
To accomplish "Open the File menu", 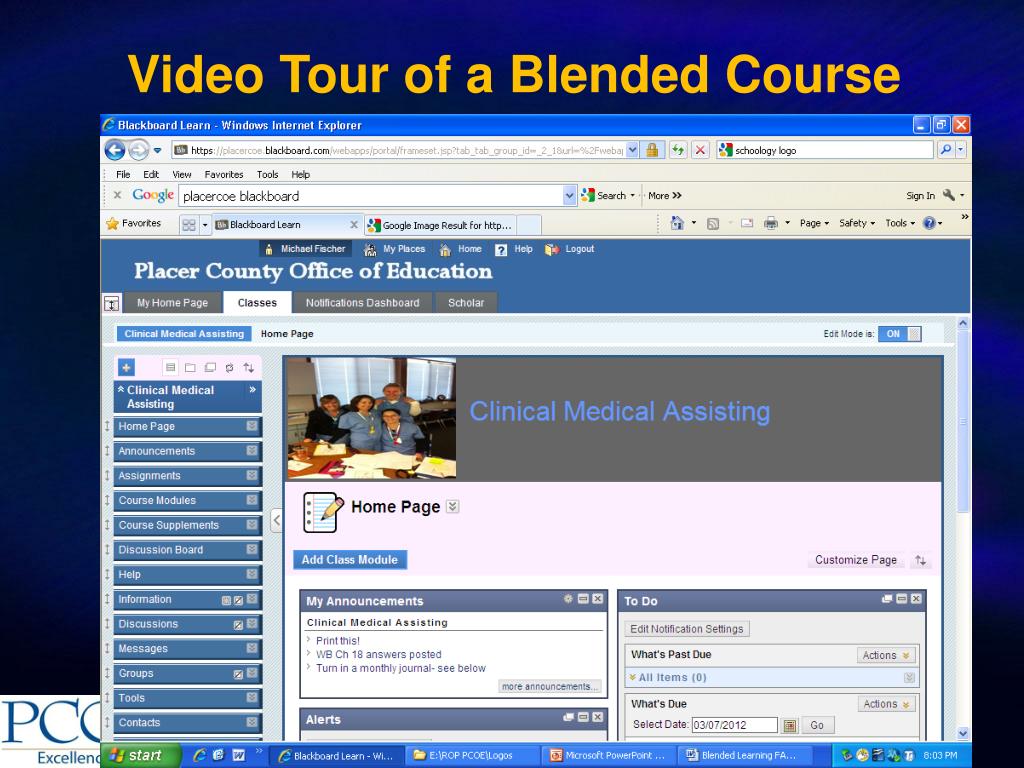I will [123, 174].
